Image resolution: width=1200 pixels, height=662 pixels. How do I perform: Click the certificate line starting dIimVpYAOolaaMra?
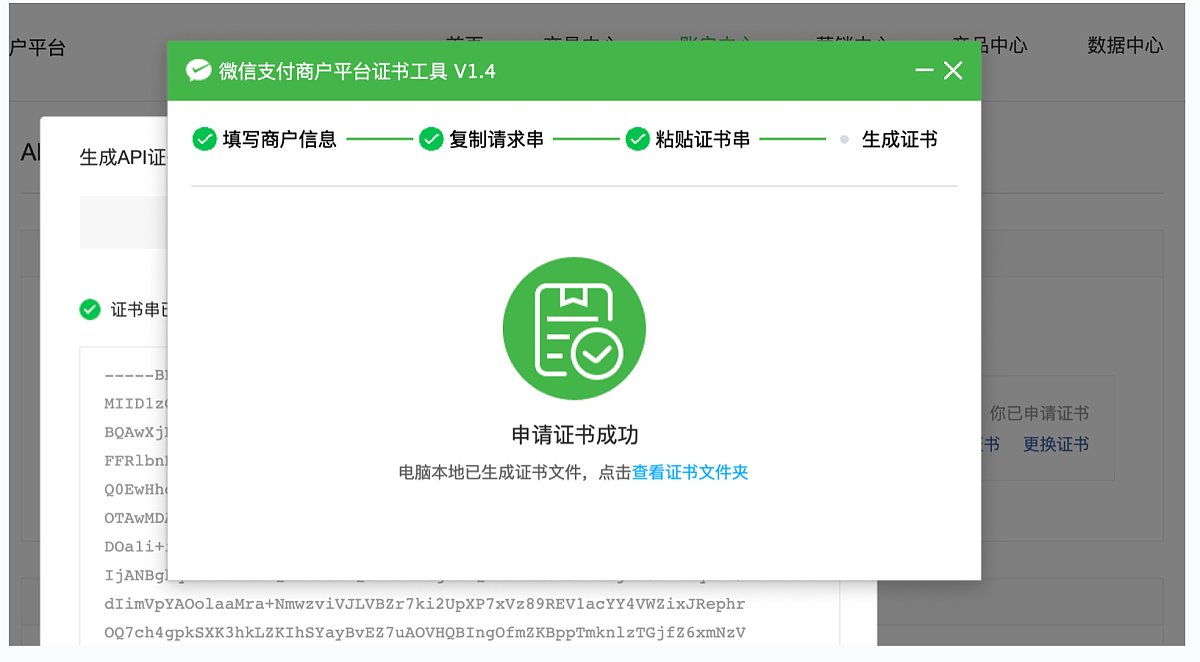pyautogui.click(x=425, y=604)
